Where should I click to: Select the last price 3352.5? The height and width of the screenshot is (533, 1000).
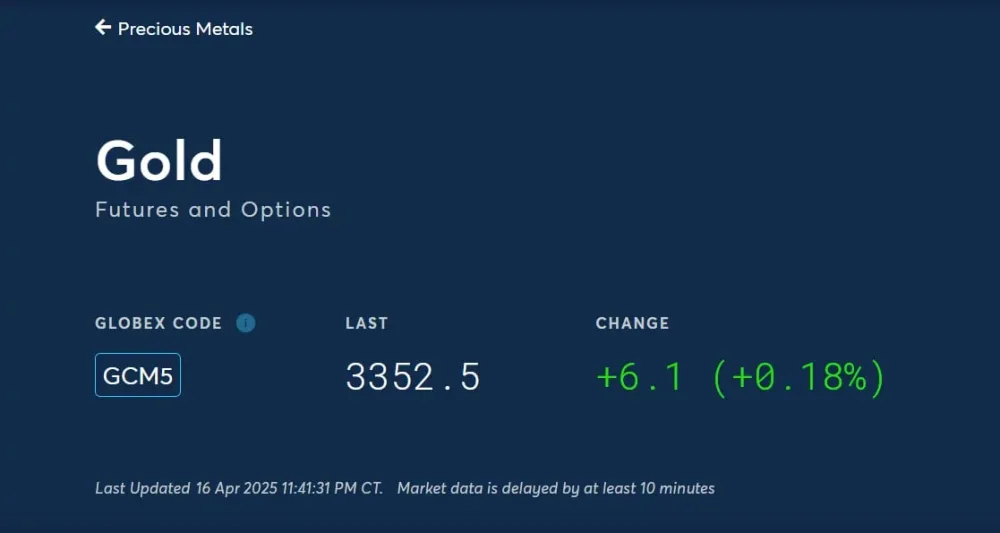pyautogui.click(x=413, y=377)
